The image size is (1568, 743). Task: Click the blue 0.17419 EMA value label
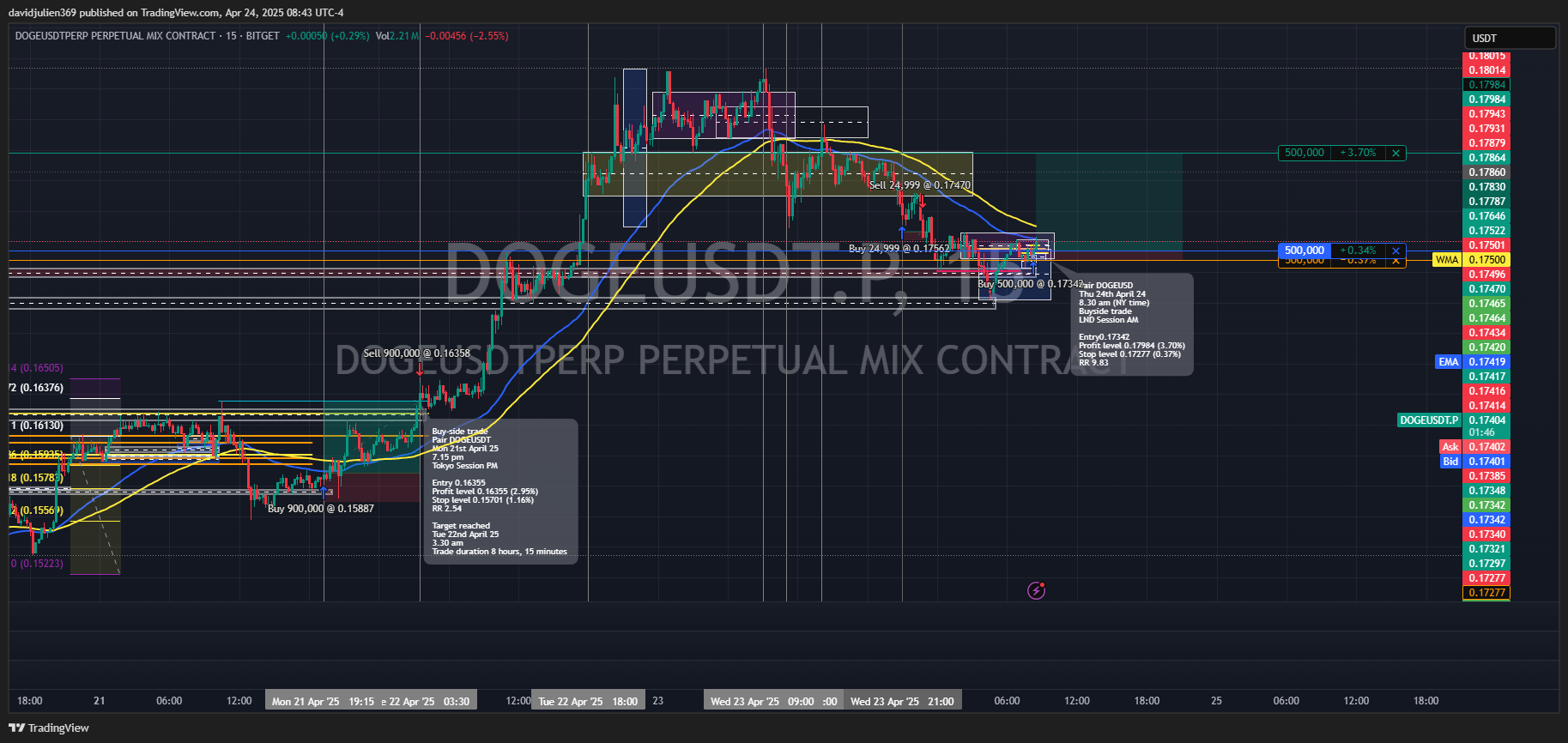point(1486,362)
